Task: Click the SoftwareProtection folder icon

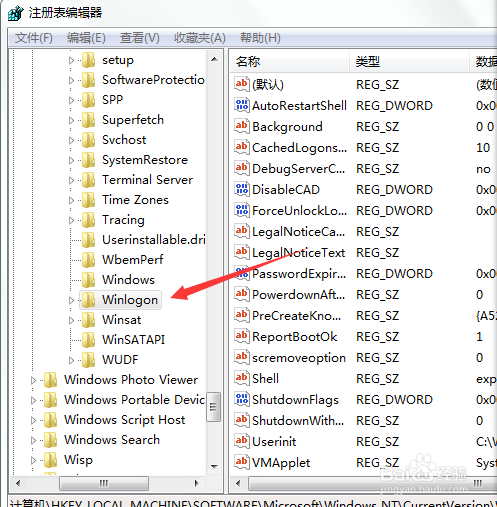Action: (x=89, y=80)
